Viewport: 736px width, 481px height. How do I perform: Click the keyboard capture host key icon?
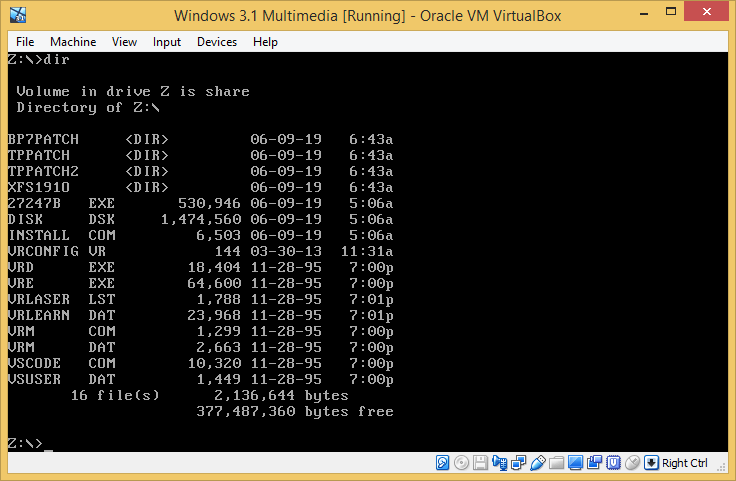[651, 463]
